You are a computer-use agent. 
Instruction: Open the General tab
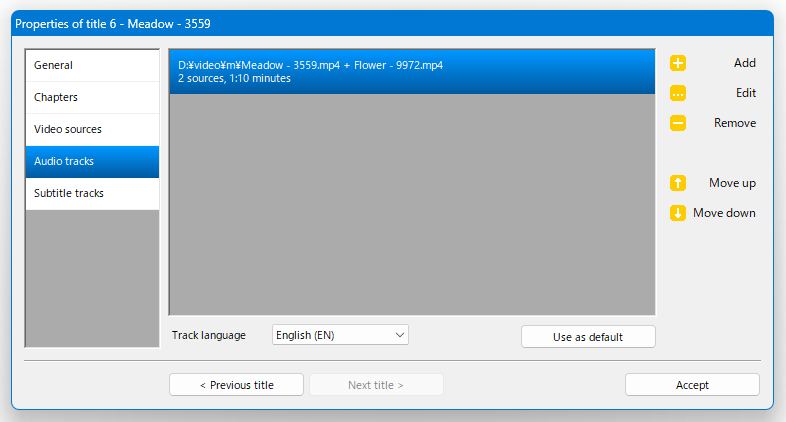point(92,66)
